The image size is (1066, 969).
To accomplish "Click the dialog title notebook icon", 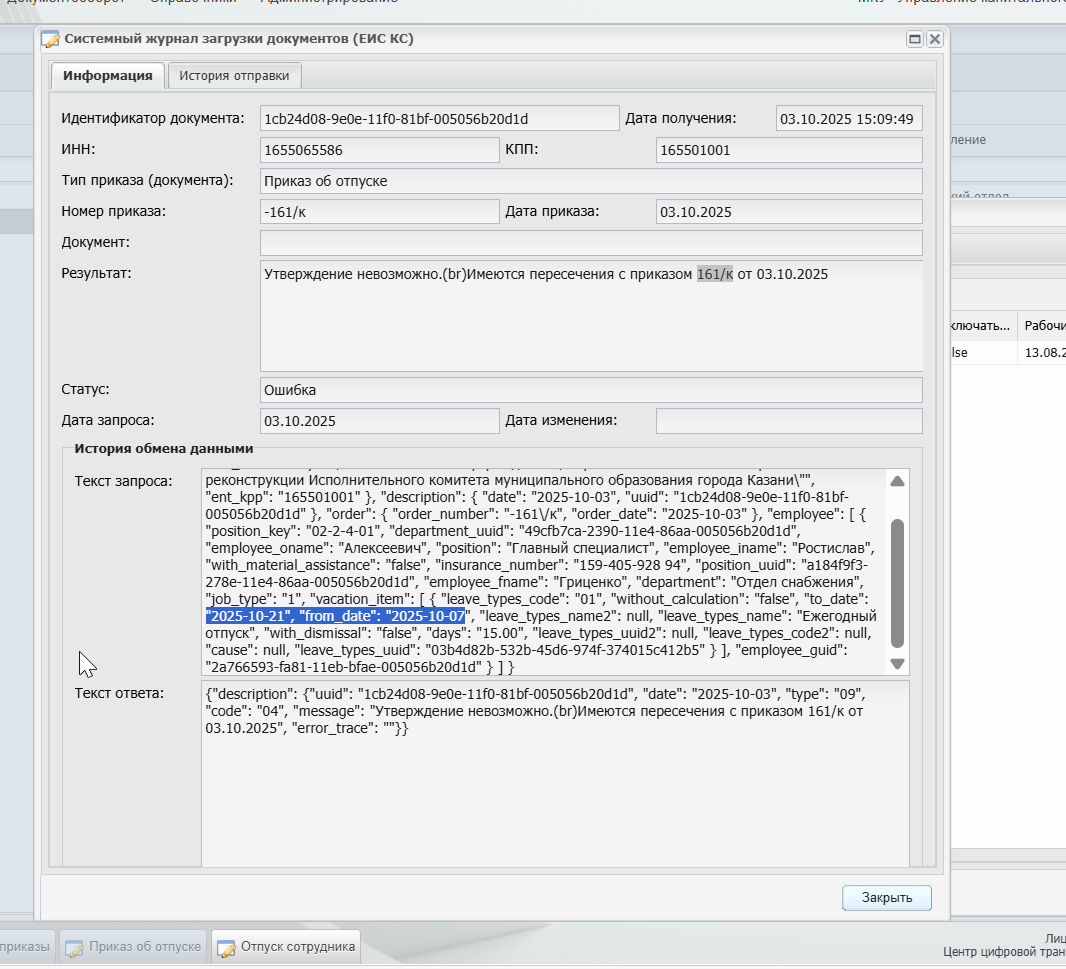I will (x=50, y=39).
